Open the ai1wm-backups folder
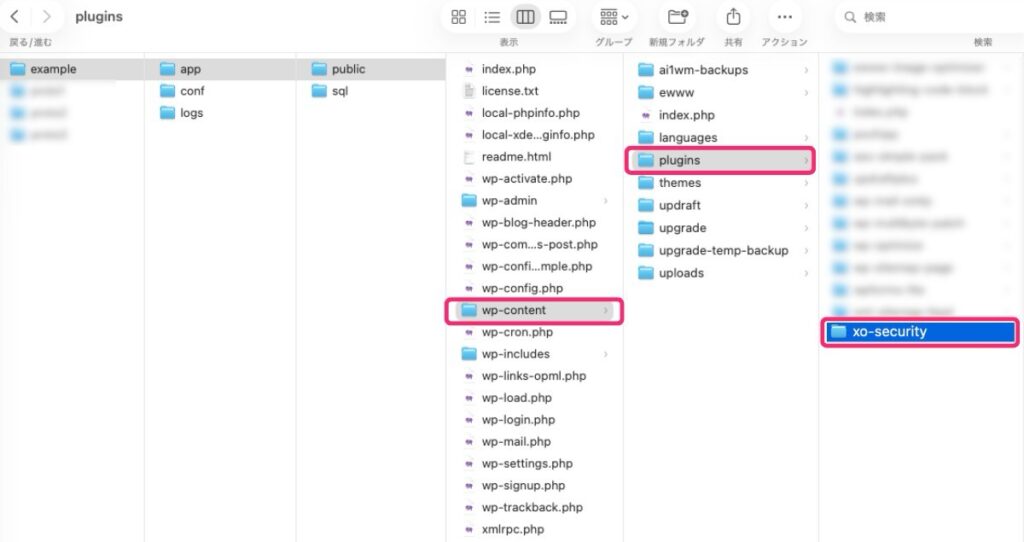The image size is (1024, 542). click(x=703, y=70)
